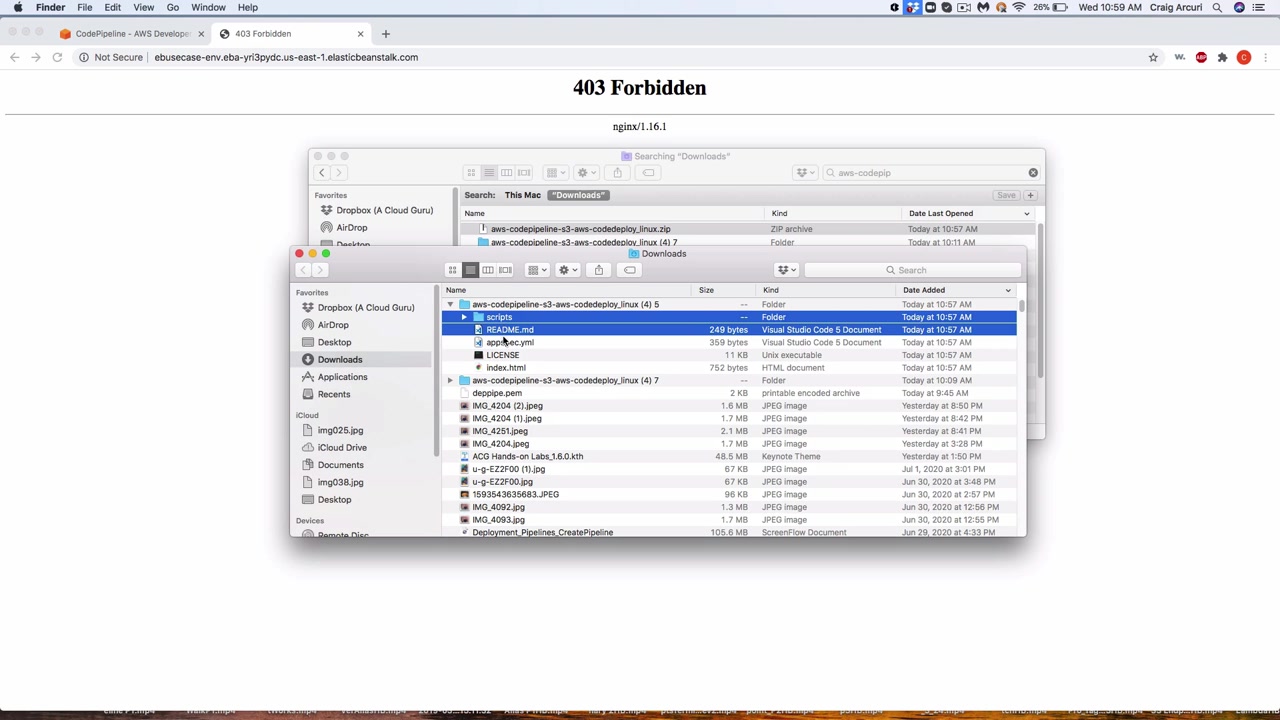Open the Action gear dropdown in Downloads window
This screenshot has height=720, width=1280.
pyautogui.click(x=568, y=270)
